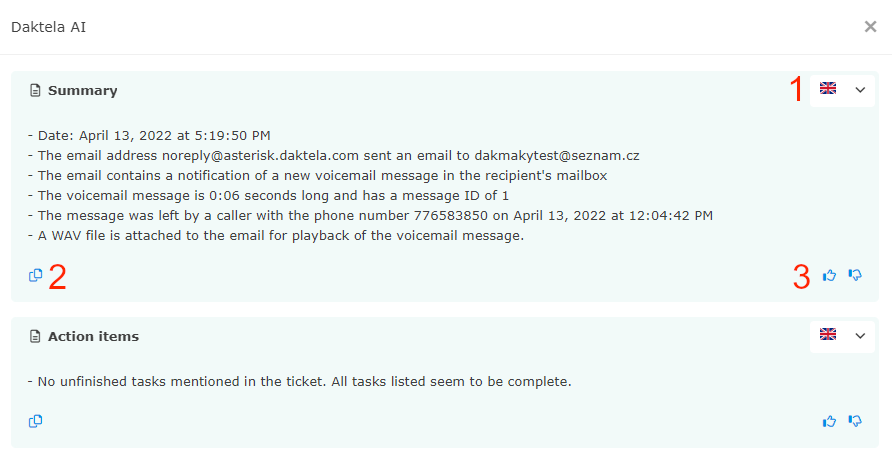Click the document icon beside Summary

pyautogui.click(x=36, y=91)
